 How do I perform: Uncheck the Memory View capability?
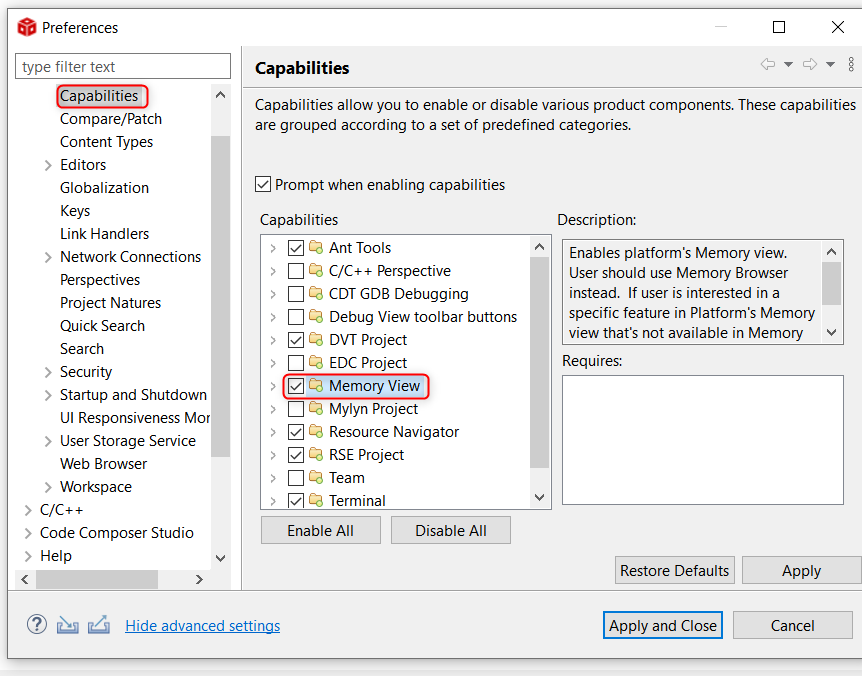[296, 386]
